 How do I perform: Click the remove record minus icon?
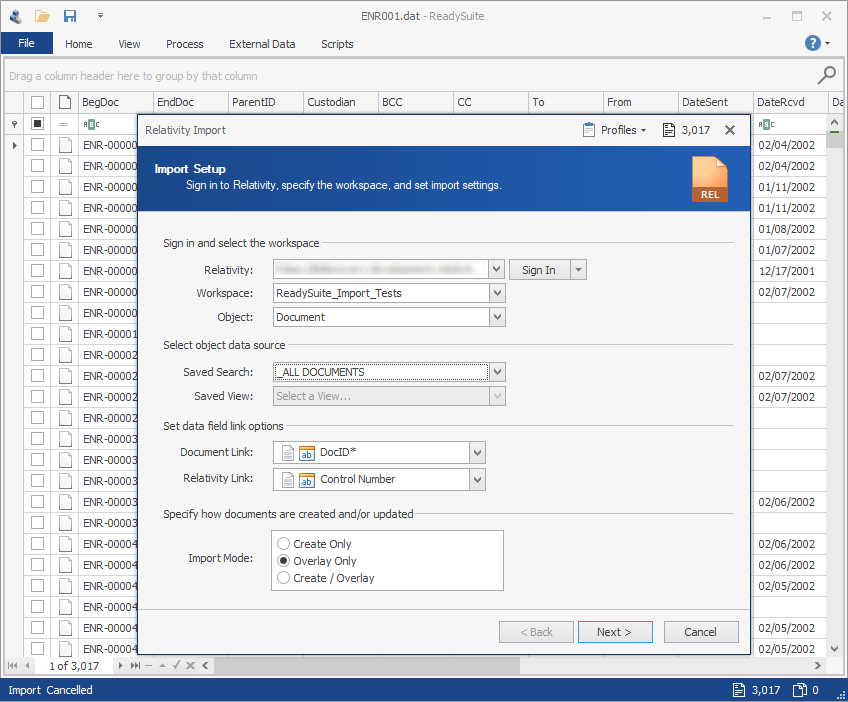[149, 665]
